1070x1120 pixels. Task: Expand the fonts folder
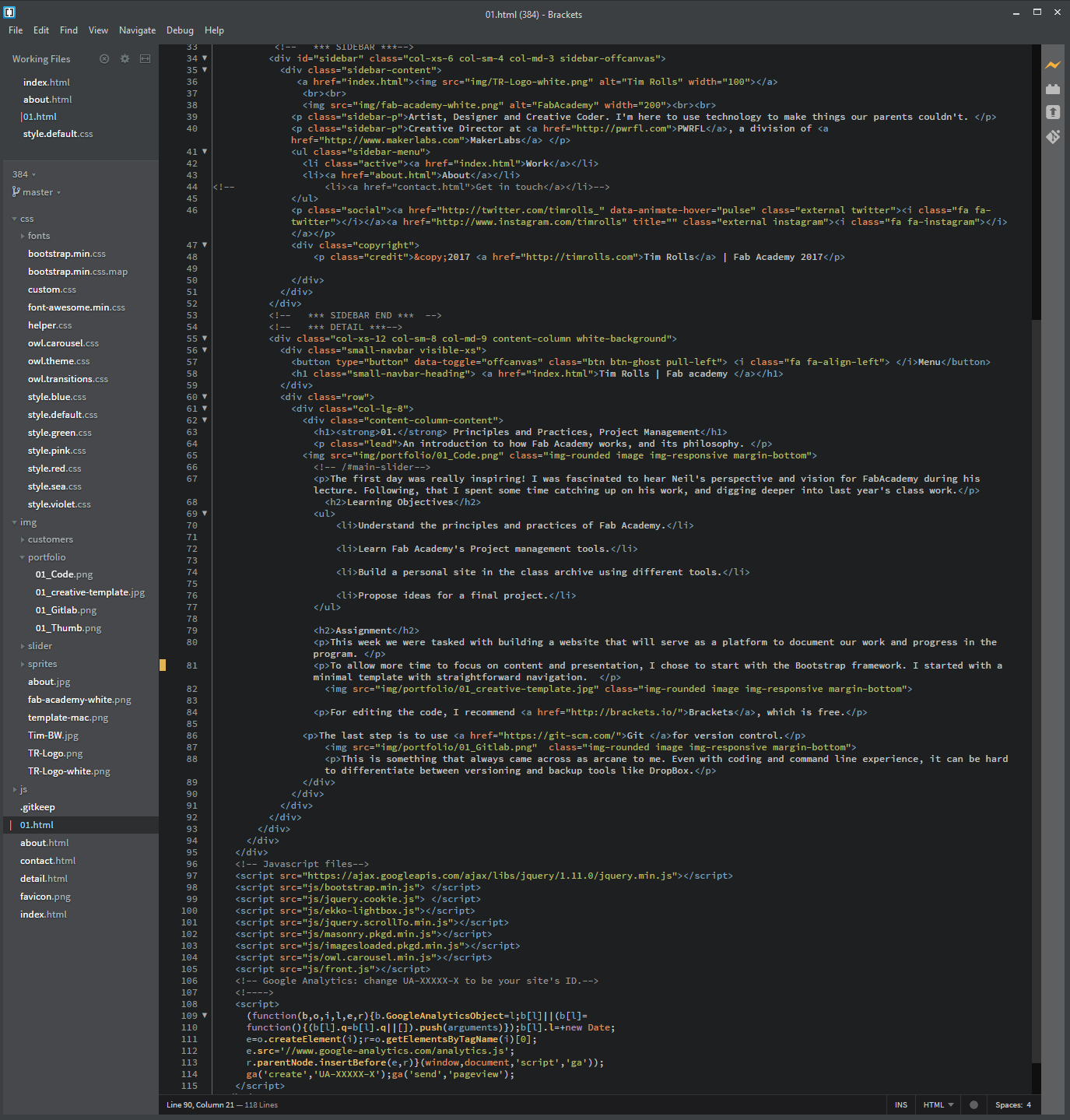coord(22,236)
